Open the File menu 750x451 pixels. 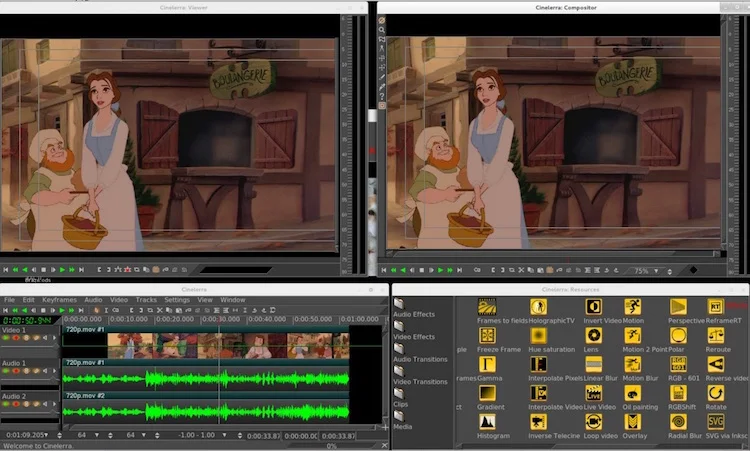coord(10,300)
